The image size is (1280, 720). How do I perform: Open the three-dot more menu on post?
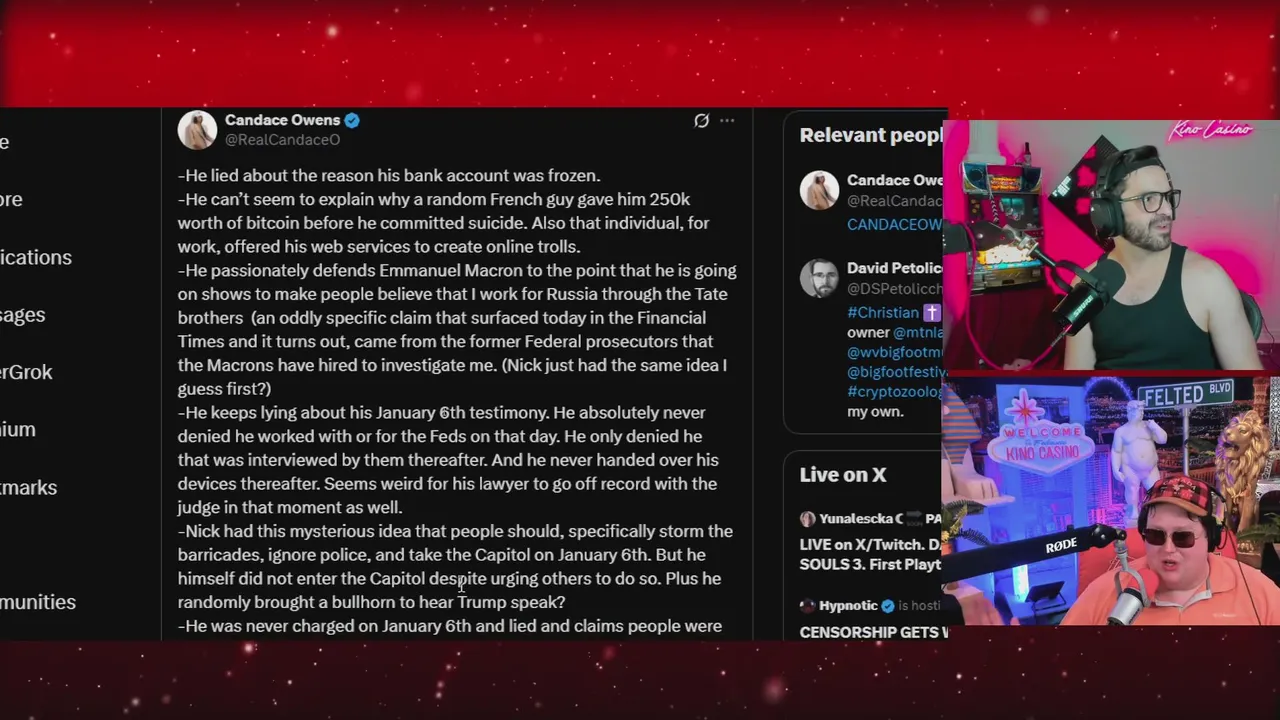[x=727, y=121]
